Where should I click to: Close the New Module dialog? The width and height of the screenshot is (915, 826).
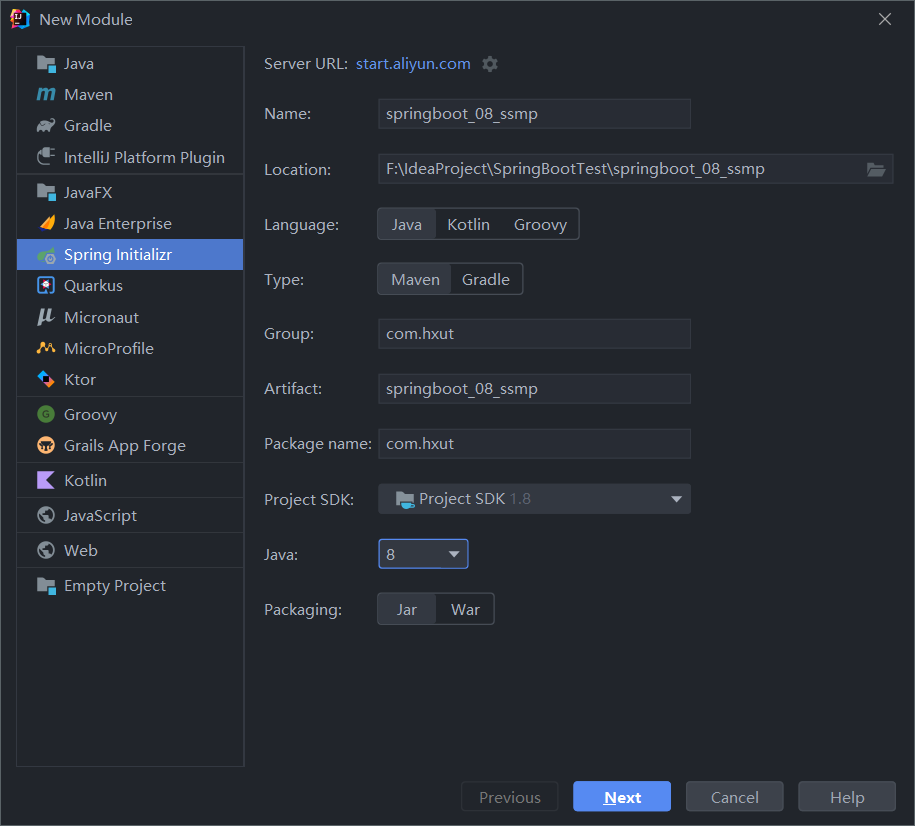885,19
